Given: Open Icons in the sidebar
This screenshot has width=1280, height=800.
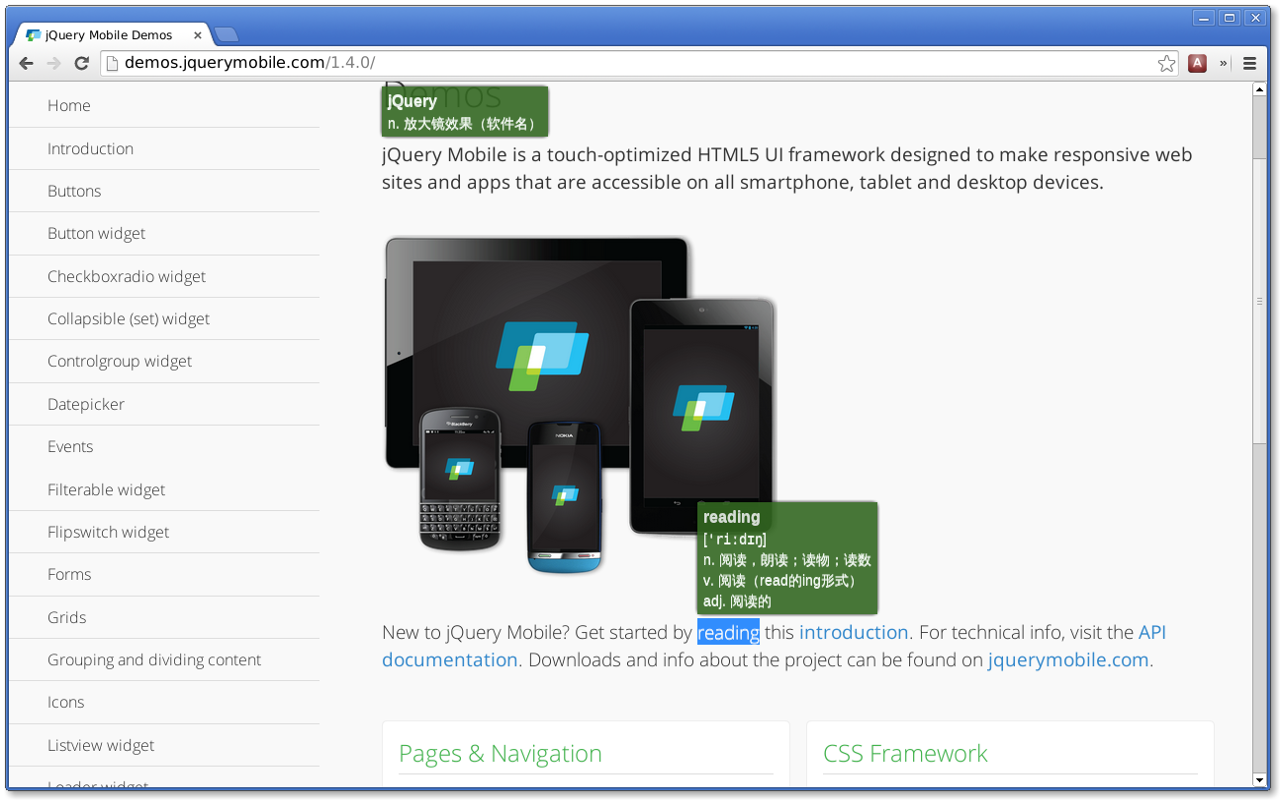Looking at the screenshot, I should click(164, 703).
